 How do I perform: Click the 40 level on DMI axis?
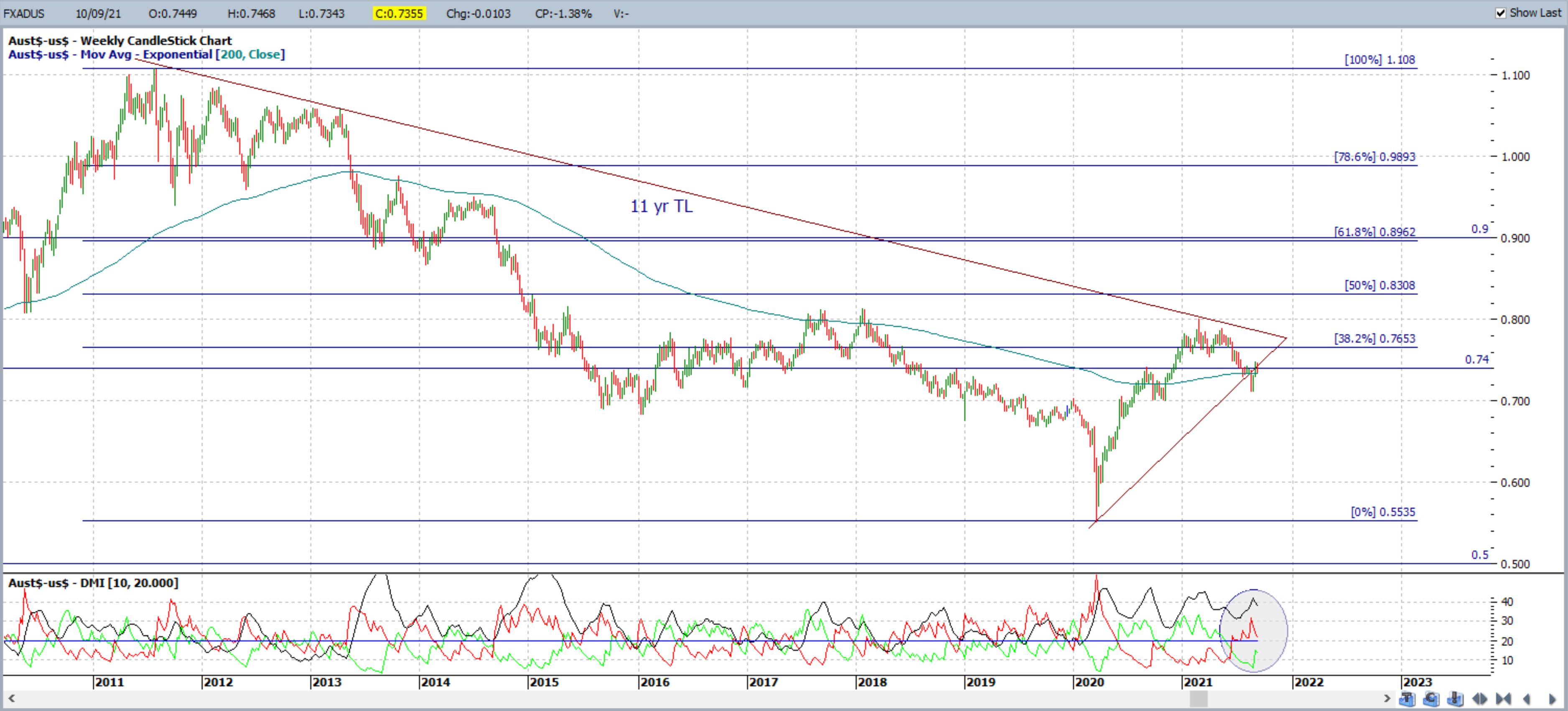click(x=1507, y=602)
